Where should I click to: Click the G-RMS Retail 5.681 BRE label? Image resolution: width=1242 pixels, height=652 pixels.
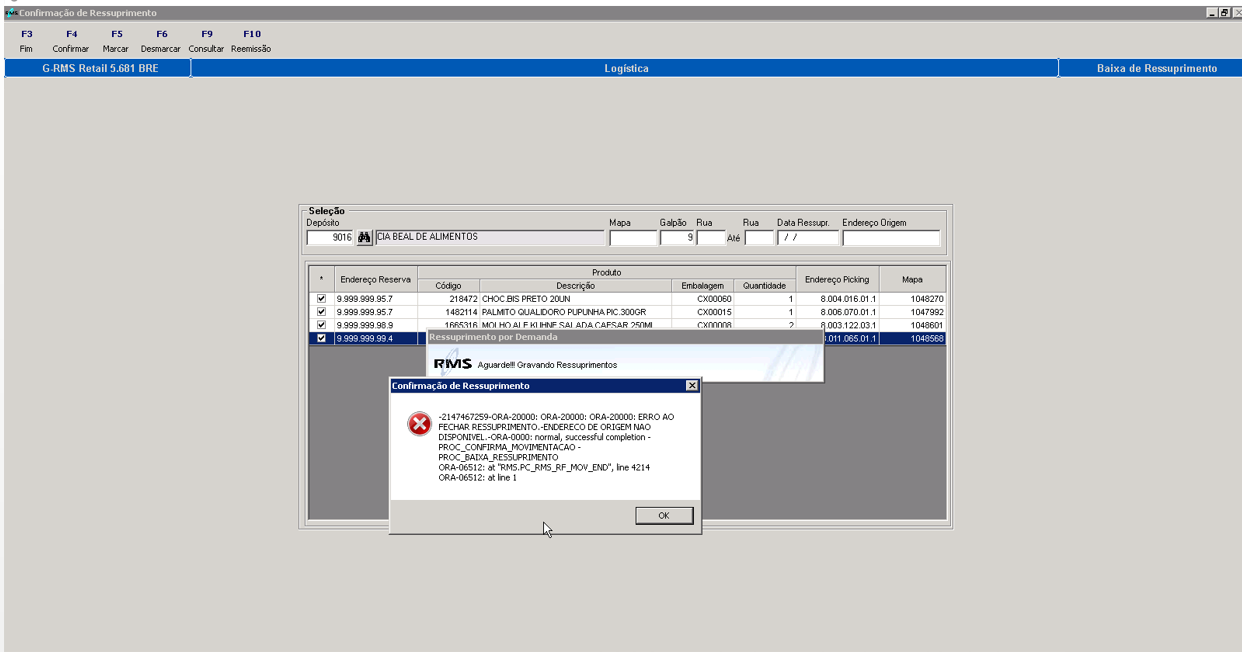click(100, 68)
